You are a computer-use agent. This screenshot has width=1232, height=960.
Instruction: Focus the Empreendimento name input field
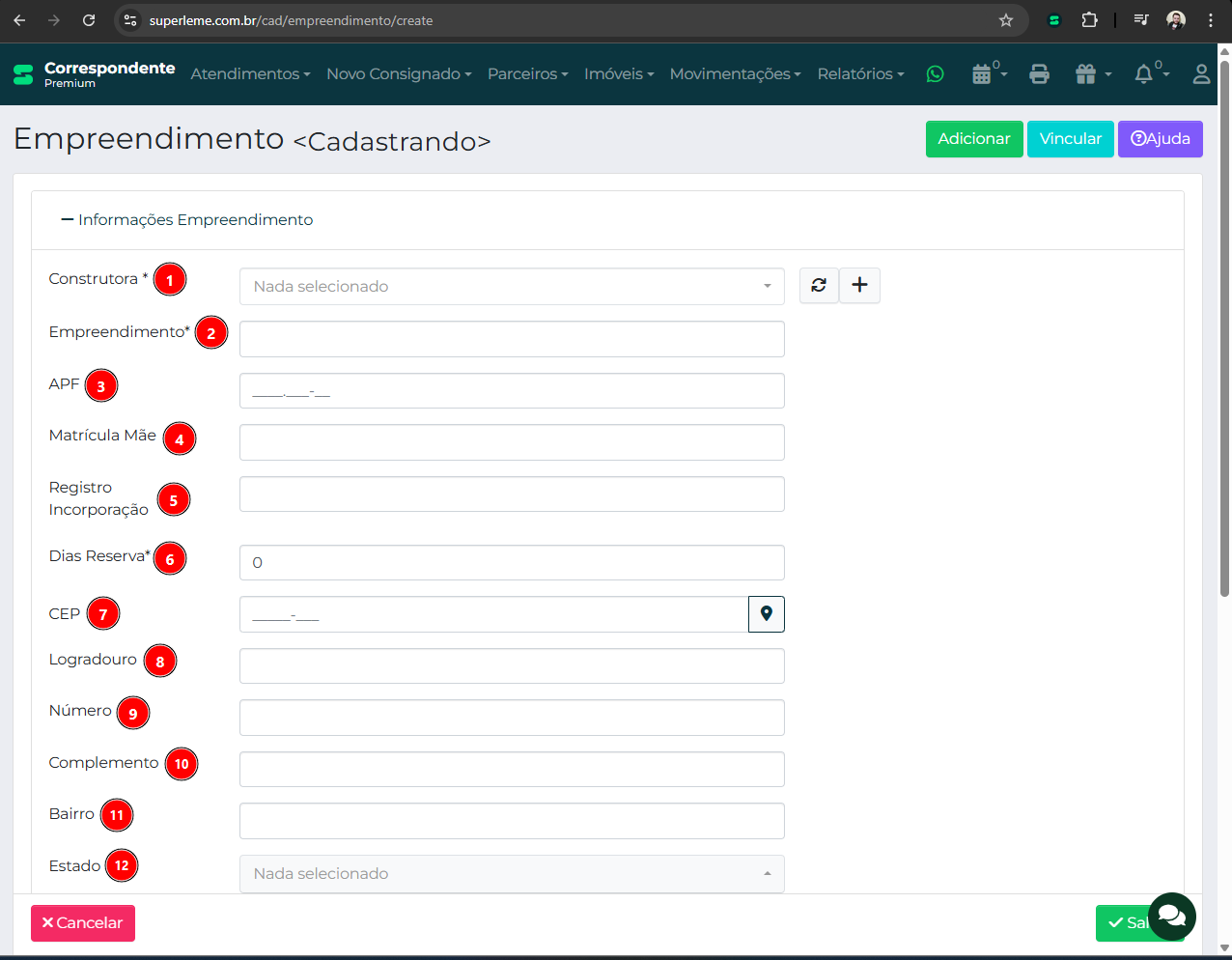click(x=512, y=339)
